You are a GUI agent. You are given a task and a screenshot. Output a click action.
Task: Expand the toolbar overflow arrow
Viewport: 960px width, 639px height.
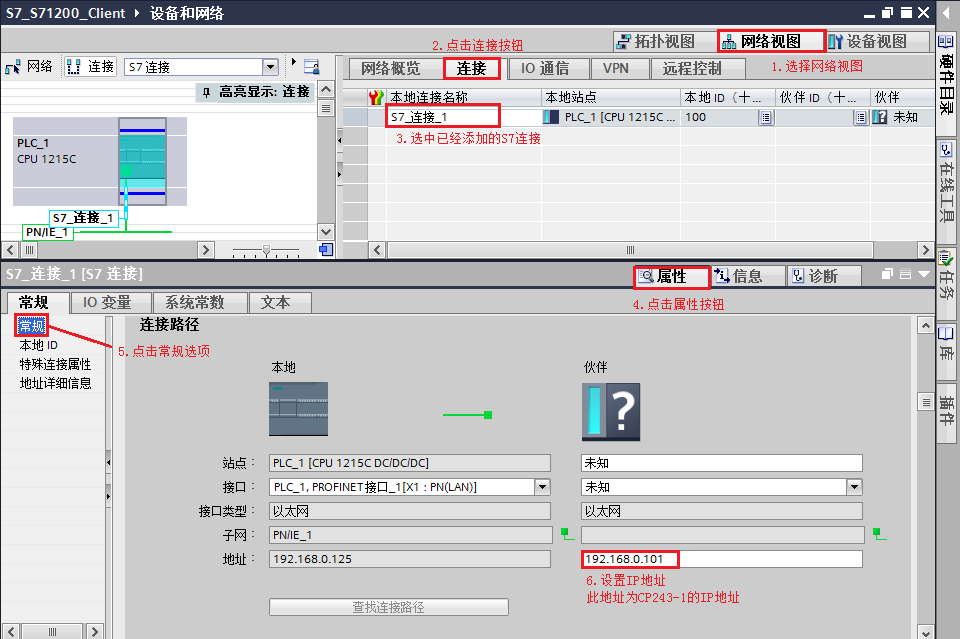pyautogui.click(x=293, y=62)
